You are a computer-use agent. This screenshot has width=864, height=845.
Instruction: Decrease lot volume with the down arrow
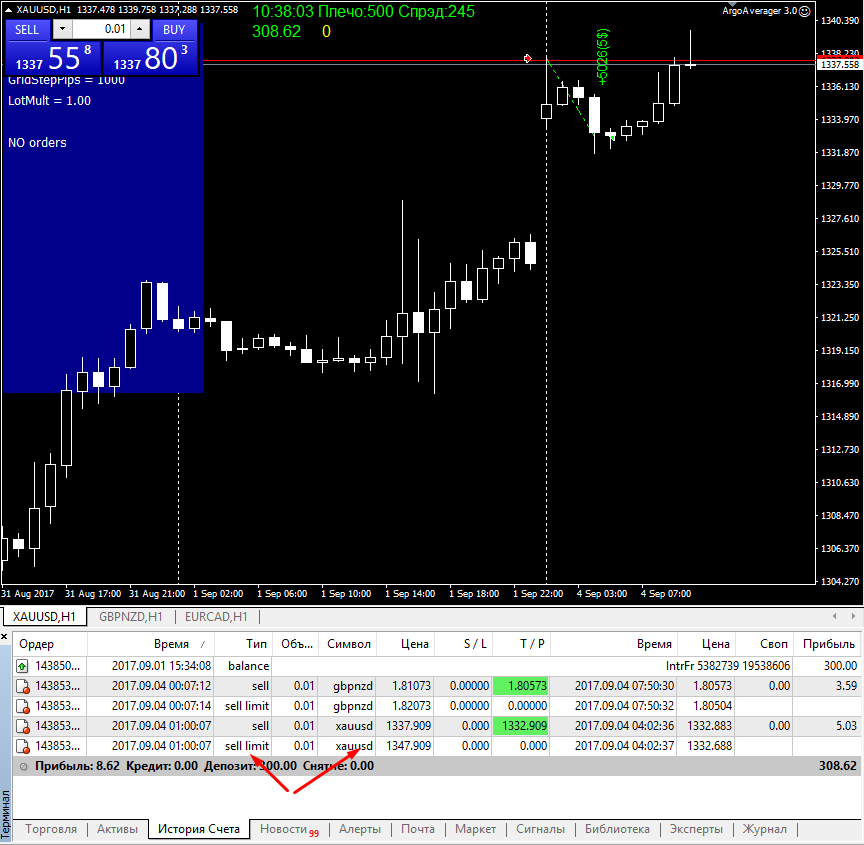62,29
